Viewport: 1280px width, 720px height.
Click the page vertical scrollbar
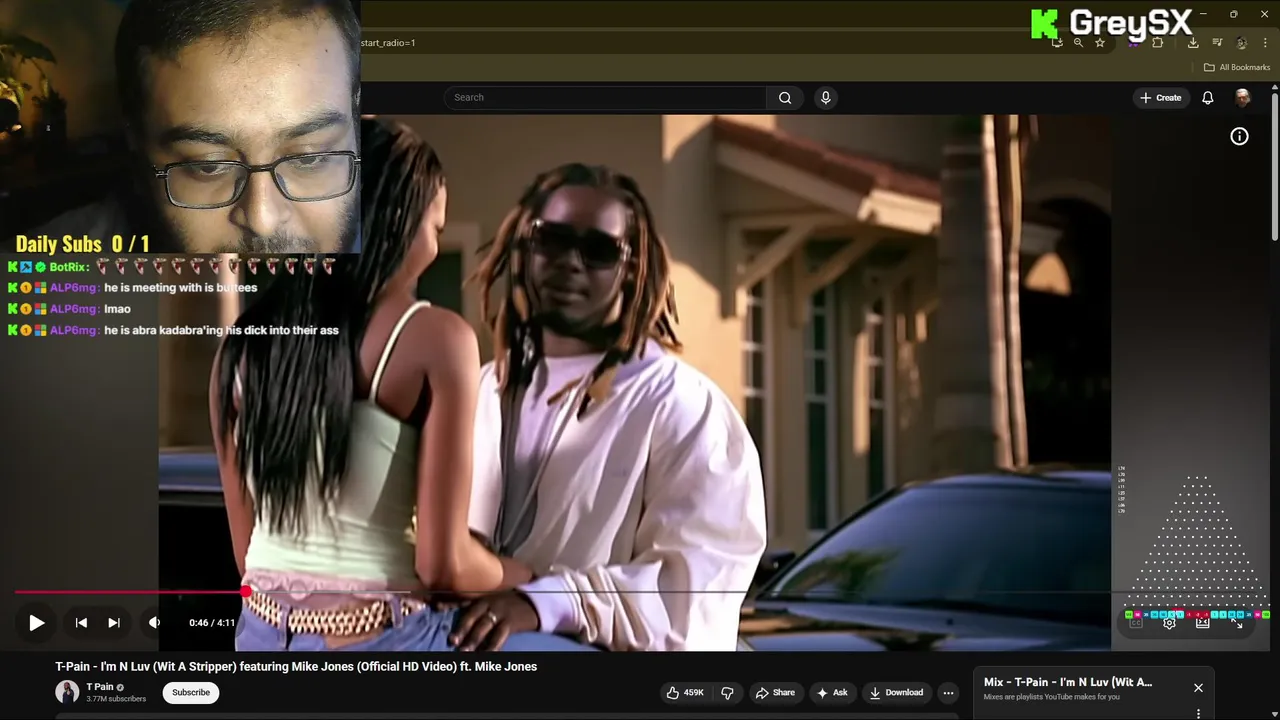click(x=1275, y=165)
